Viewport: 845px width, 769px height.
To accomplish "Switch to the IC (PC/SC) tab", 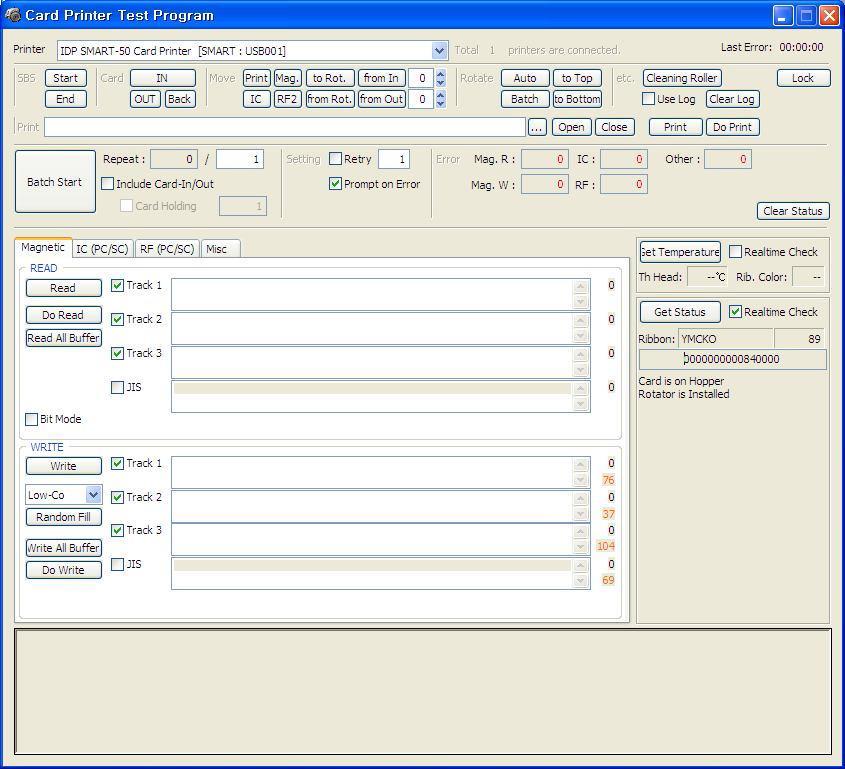I will pyautogui.click(x=102, y=249).
